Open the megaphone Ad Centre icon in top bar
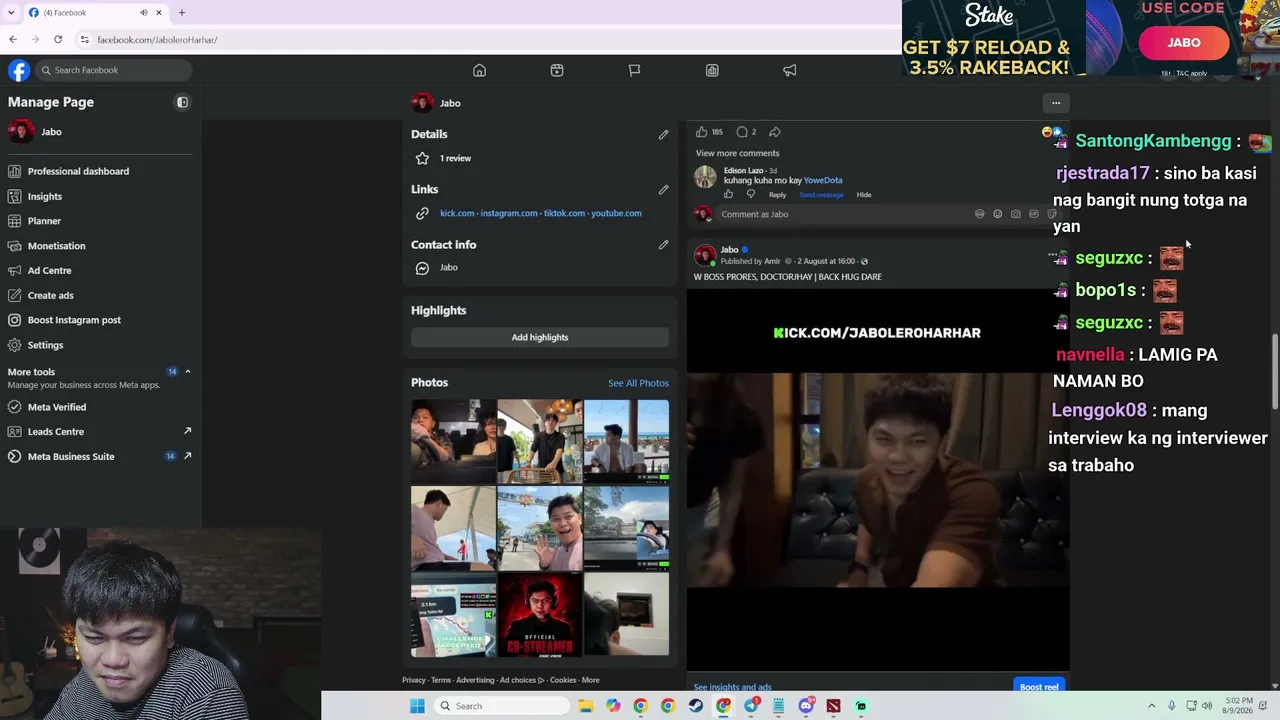The height and width of the screenshot is (720, 1280). click(x=790, y=70)
